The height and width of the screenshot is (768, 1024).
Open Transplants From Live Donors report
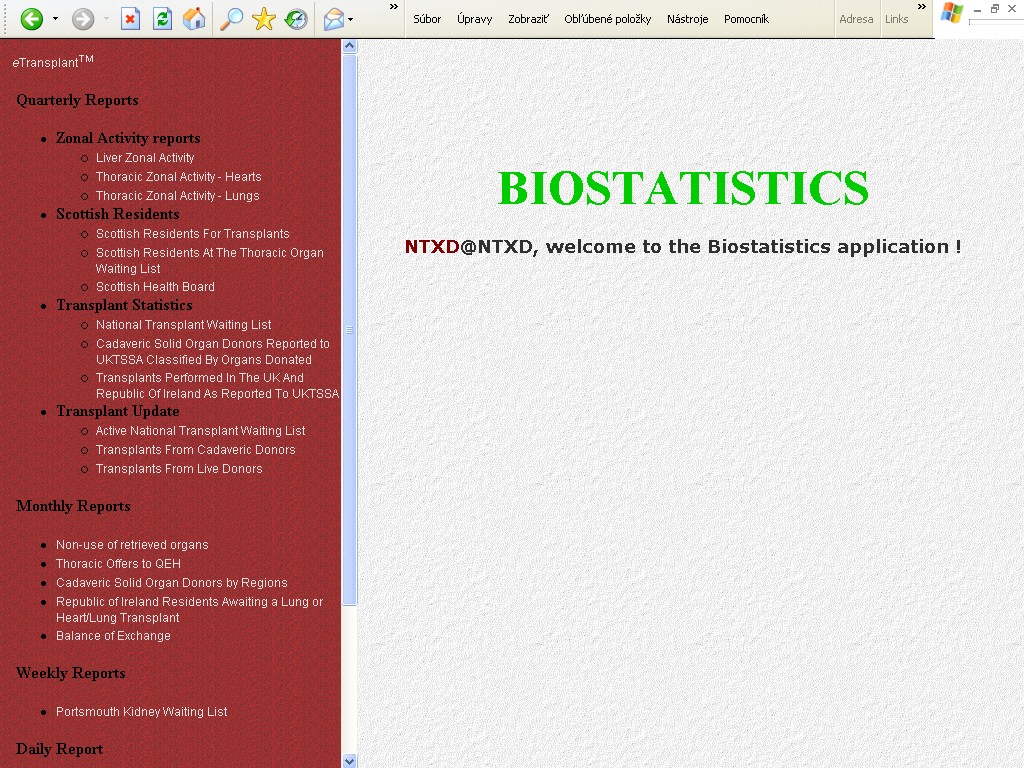179,468
